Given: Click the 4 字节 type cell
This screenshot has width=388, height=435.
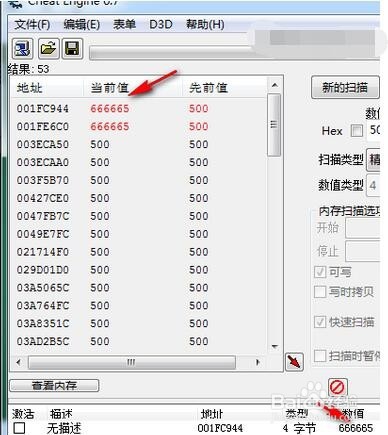Looking at the screenshot, I should pyautogui.click(x=299, y=428).
